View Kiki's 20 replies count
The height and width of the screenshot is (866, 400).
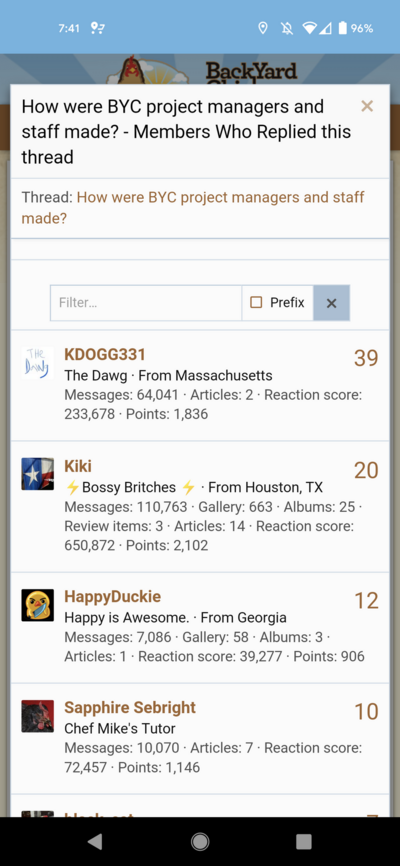[366, 470]
